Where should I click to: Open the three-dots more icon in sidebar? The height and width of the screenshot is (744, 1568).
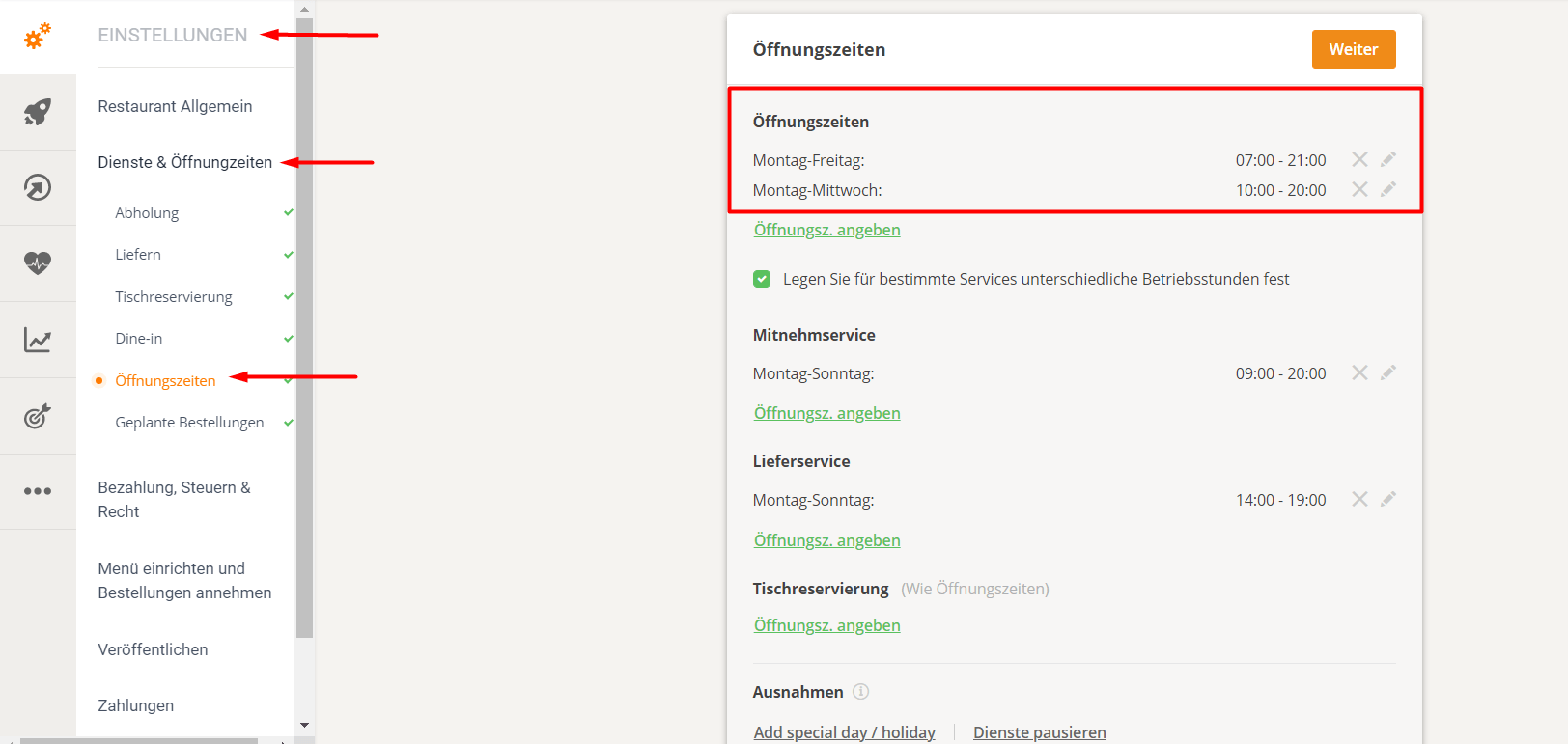(38, 491)
